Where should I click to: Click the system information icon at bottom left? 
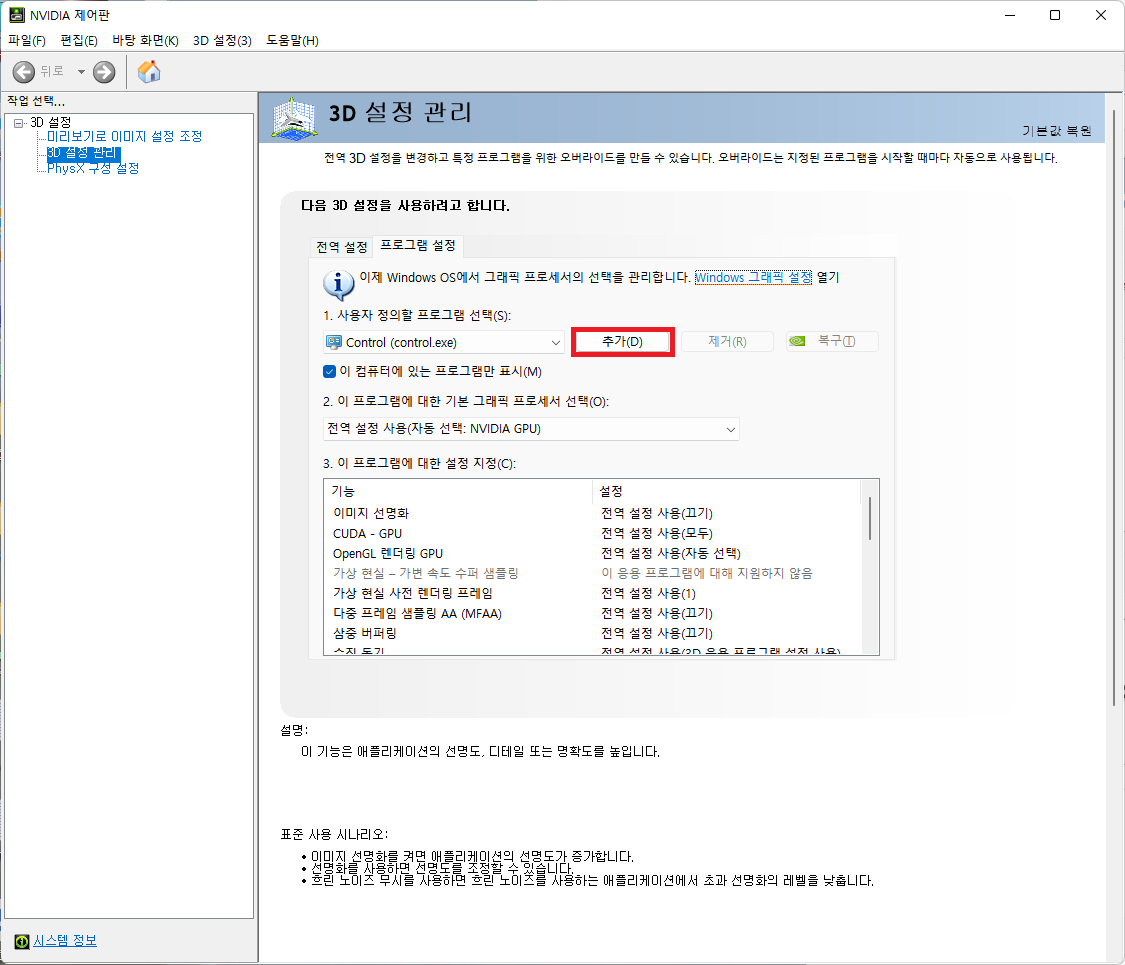22,941
